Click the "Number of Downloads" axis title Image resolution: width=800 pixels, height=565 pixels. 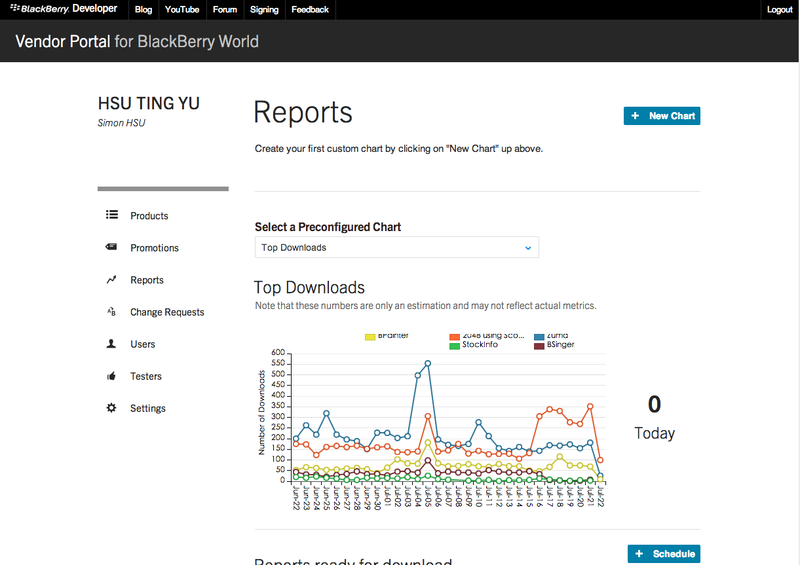[262, 412]
